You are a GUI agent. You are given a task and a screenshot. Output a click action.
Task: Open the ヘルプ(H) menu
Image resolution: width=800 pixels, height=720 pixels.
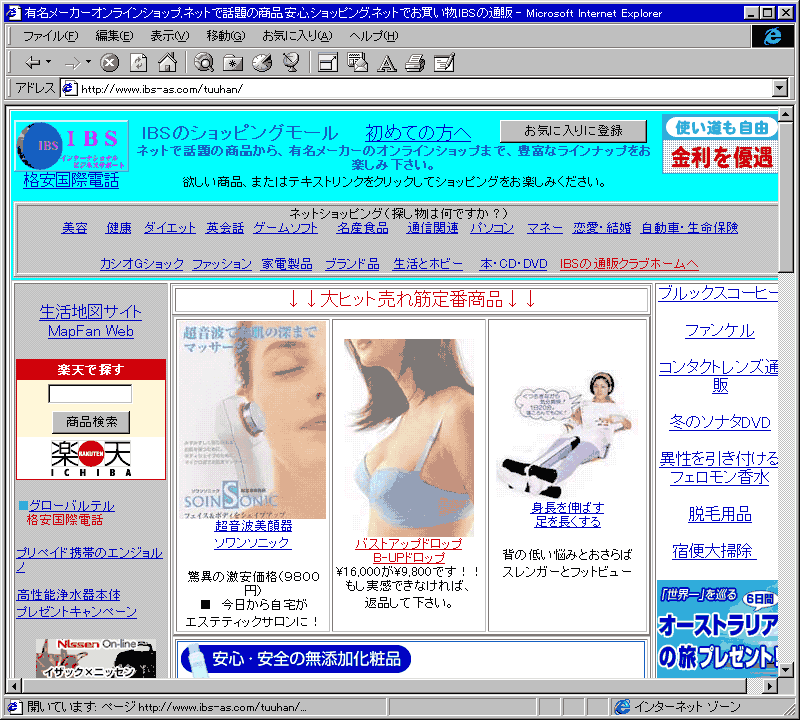[x=373, y=36]
